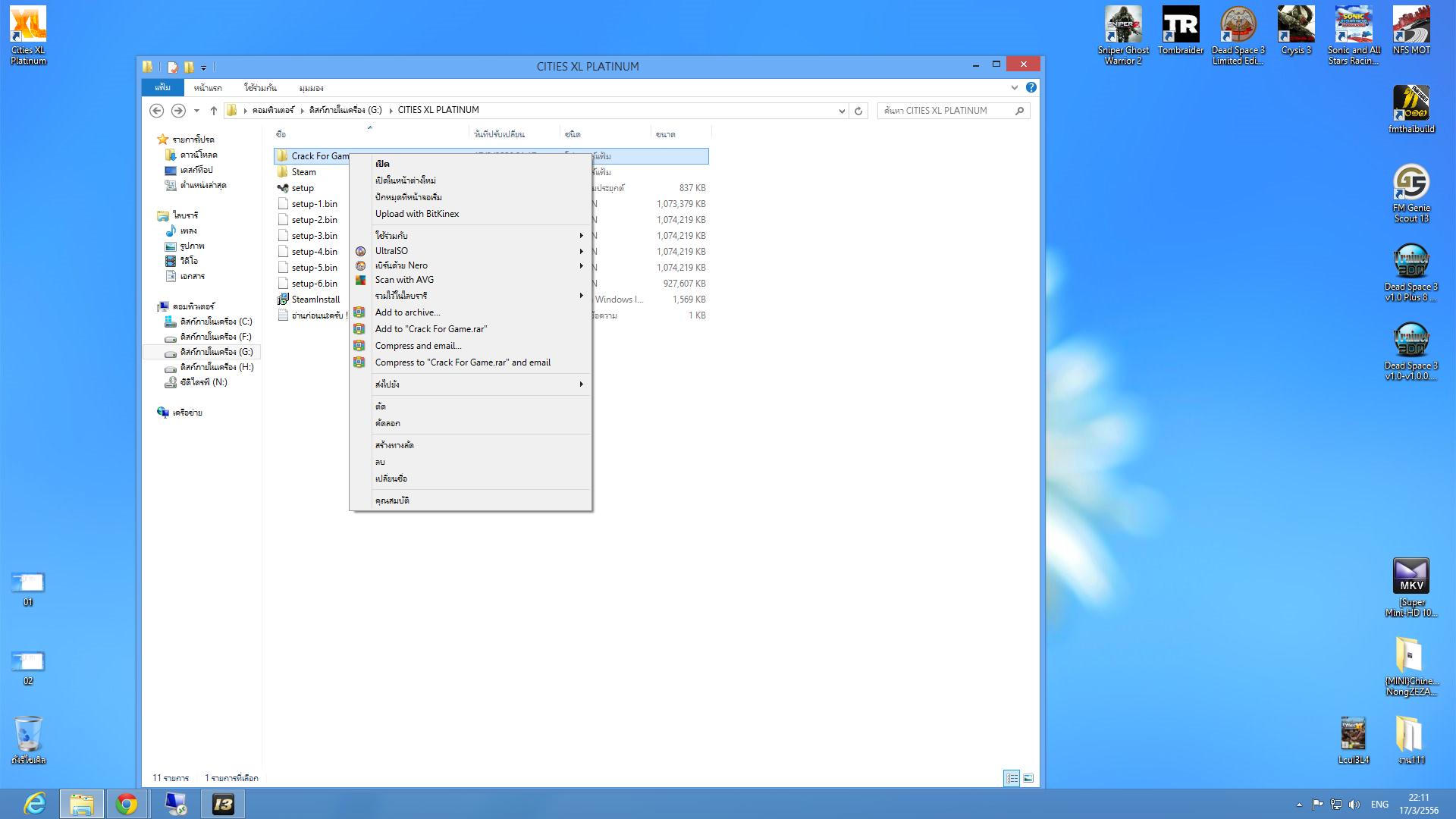Choose Scan with AVG menu entry

click(404, 280)
